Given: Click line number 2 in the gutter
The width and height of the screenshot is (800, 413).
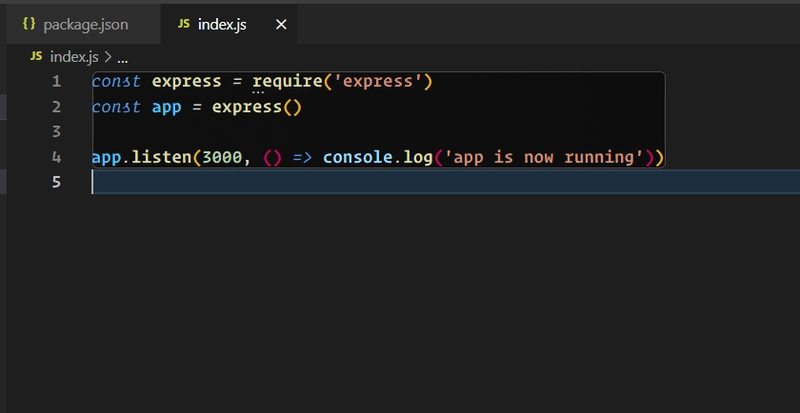Looking at the screenshot, I should 56,106.
